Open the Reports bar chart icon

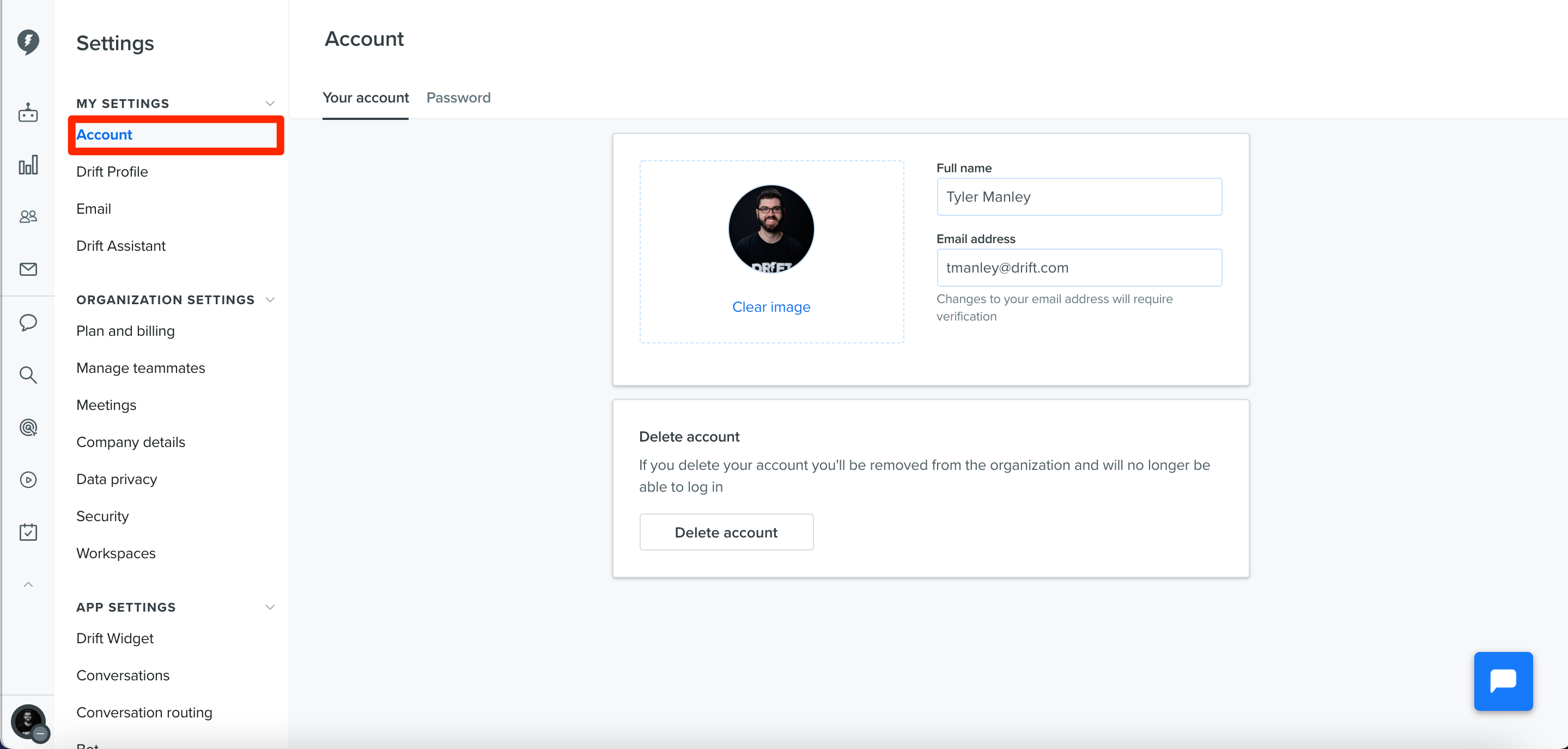point(28,165)
